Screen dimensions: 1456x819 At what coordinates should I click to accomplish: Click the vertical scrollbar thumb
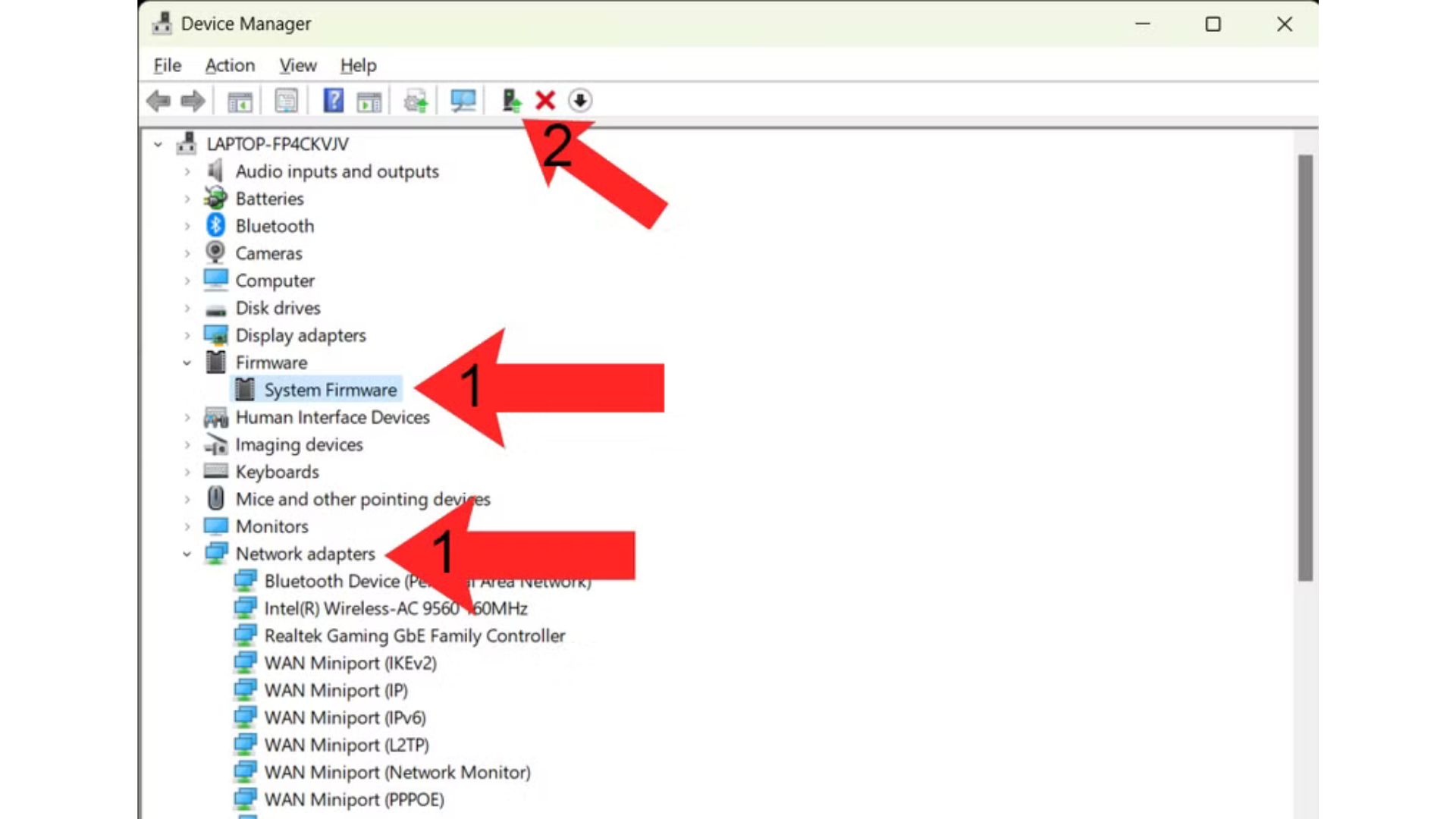click(1304, 368)
